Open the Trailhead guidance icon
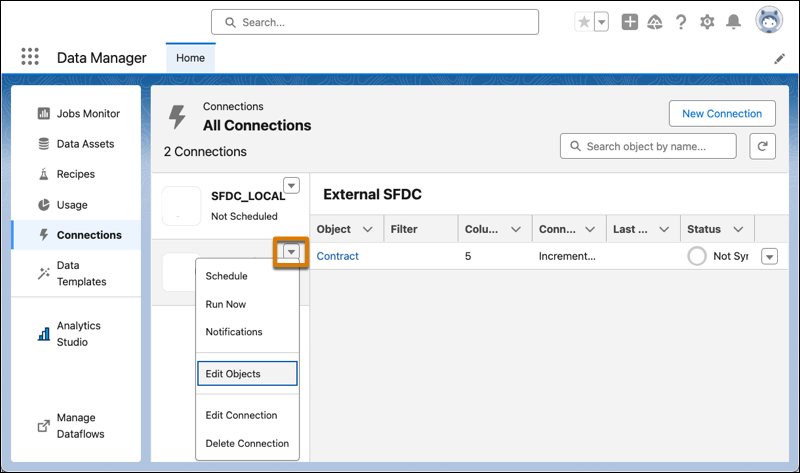Screen dimensions: 800x473 point(655,22)
